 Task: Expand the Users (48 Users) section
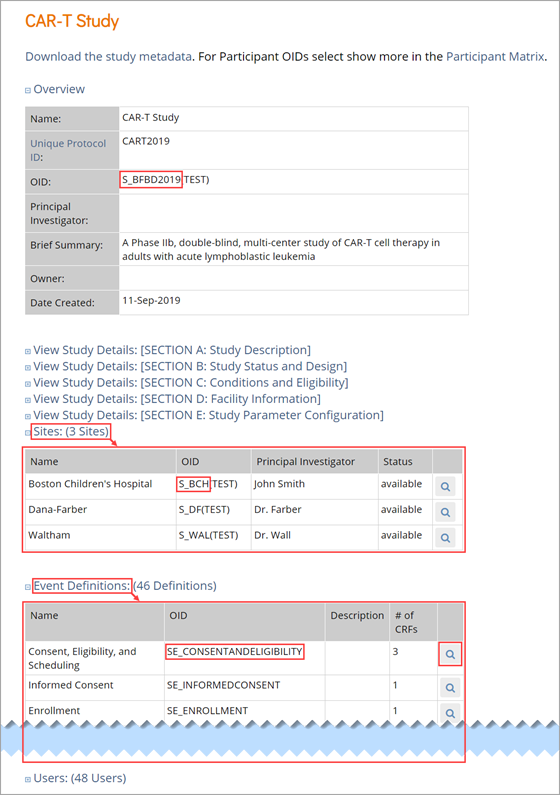pos(76,778)
